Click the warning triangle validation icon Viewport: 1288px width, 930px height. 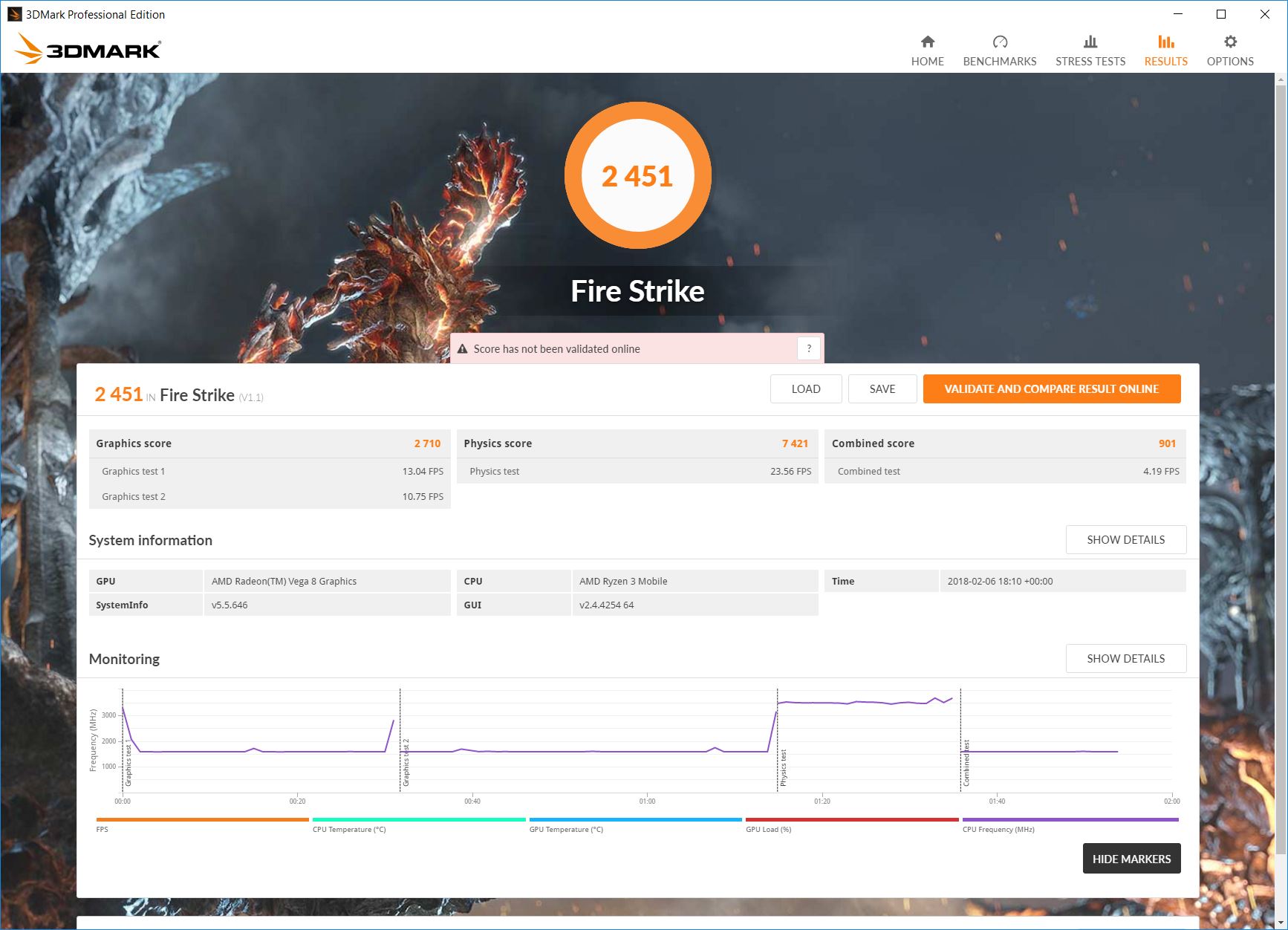(462, 349)
